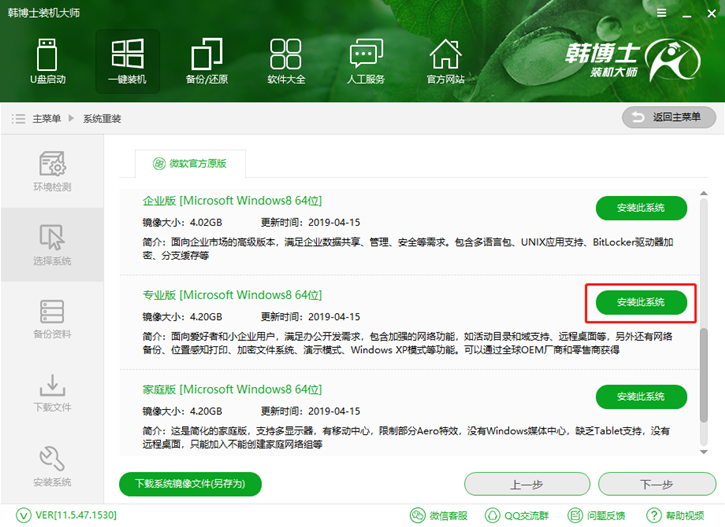725x527 pixels.
Task: Select the 一键装机 toolbar icon
Action: coord(127,60)
